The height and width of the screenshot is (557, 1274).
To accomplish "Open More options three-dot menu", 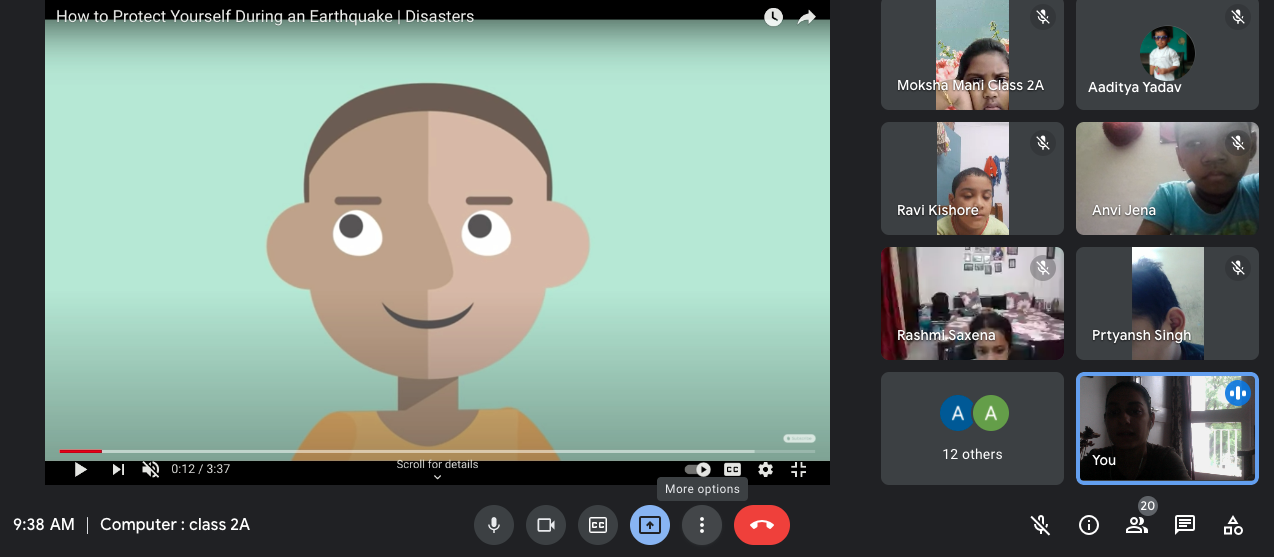I will pos(702,525).
